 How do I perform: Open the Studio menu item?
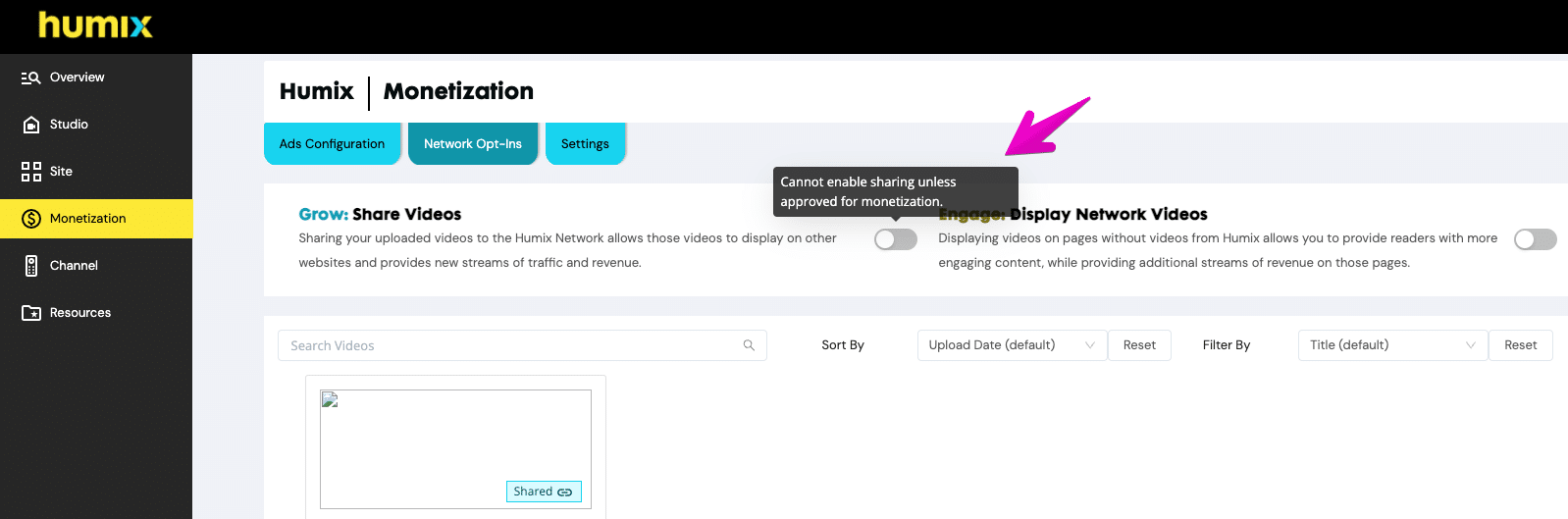96,125
